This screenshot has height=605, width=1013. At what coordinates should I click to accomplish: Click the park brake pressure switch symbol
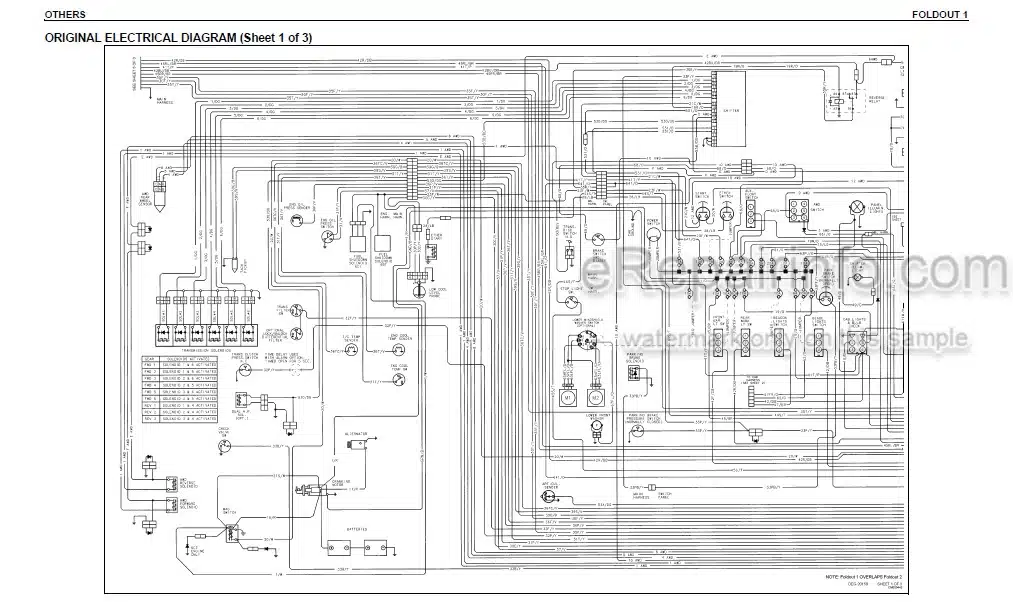tap(636, 430)
